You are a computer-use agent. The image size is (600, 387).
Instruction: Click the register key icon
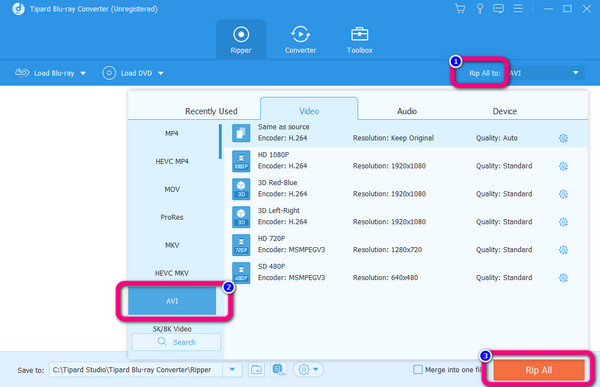[x=479, y=8]
